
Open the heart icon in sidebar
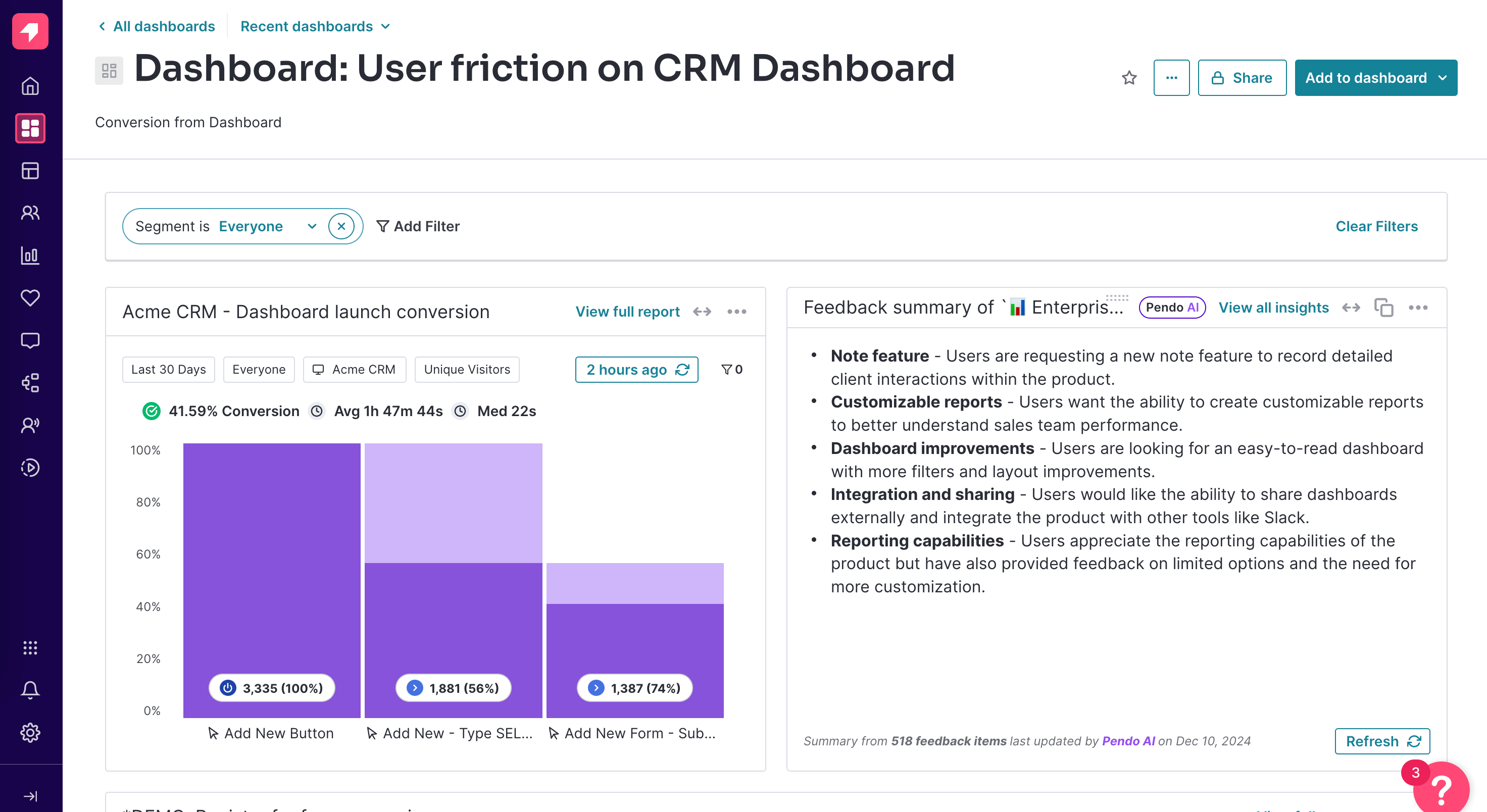point(30,298)
